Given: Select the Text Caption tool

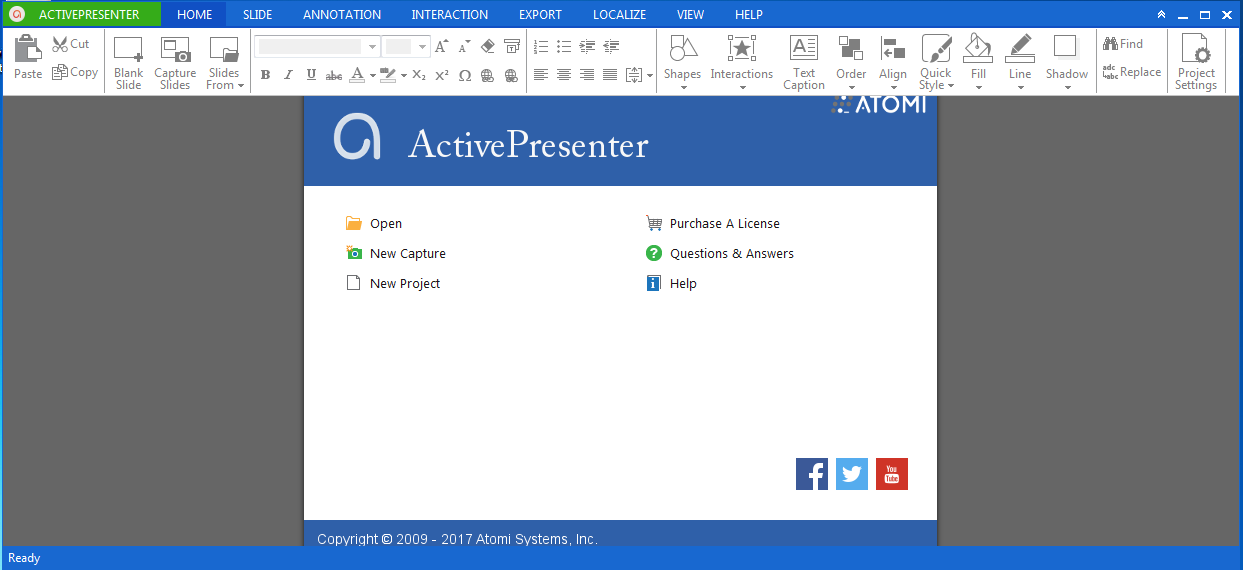Looking at the screenshot, I should tap(804, 63).
